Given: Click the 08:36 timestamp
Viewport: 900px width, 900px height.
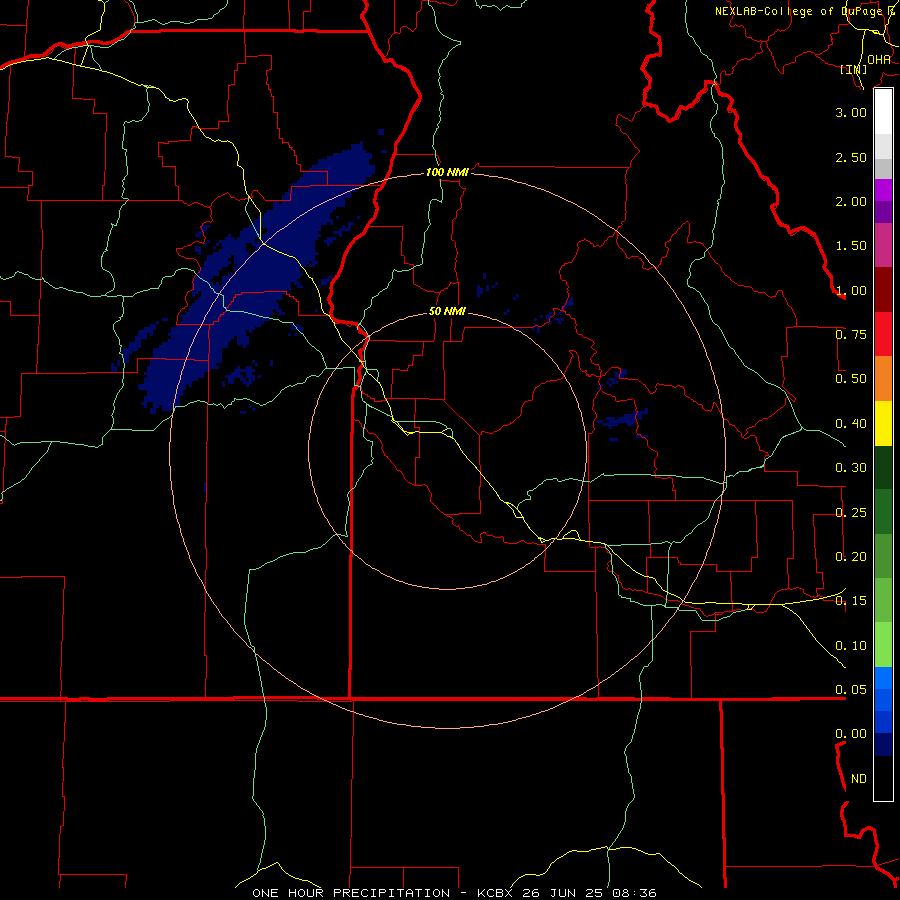Looking at the screenshot, I should click(x=634, y=893).
